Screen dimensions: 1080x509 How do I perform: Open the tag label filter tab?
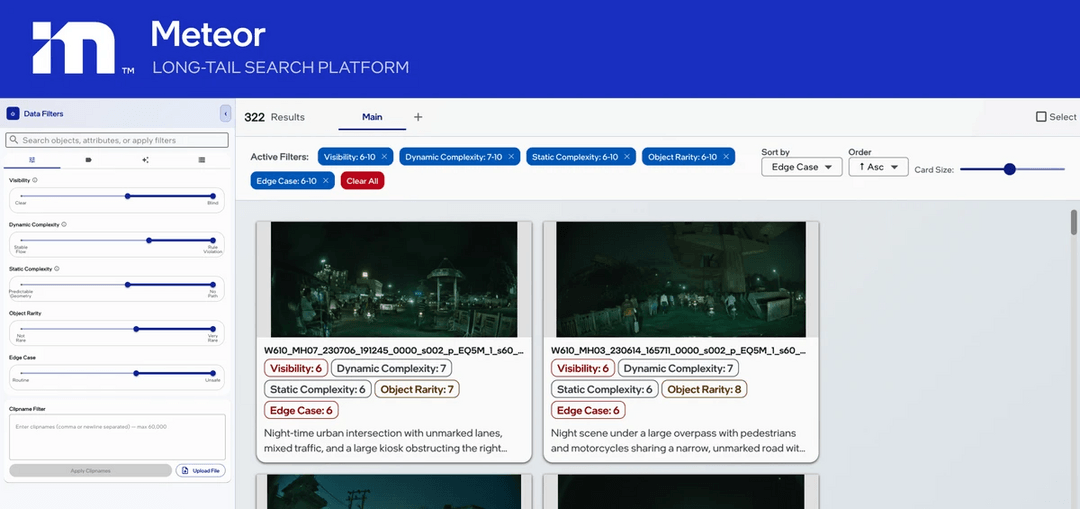click(x=88, y=160)
